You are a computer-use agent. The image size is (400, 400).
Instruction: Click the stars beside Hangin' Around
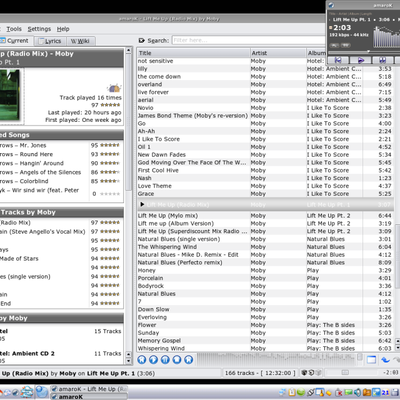coord(110,163)
